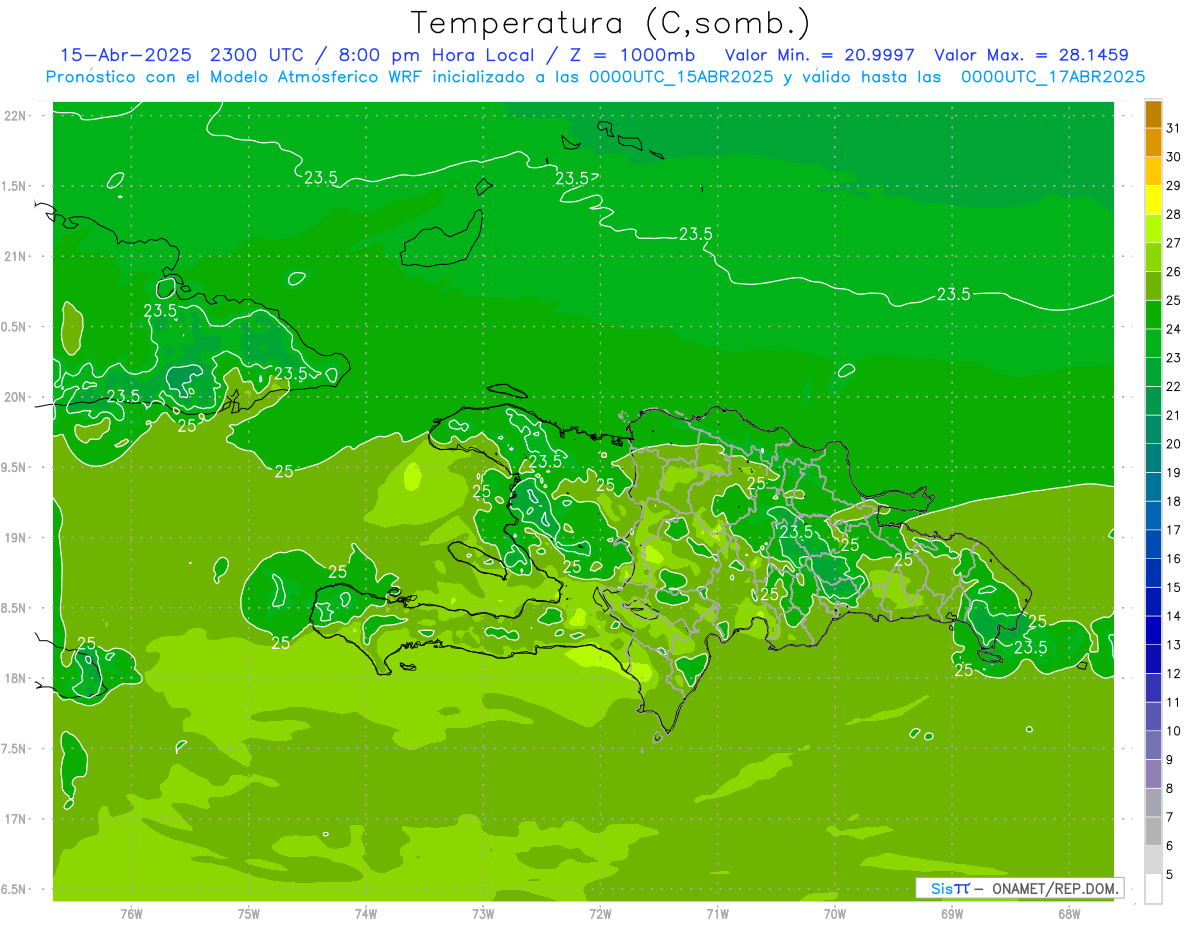
Task: Click the legend value '26'
Action: point(1173,272)
